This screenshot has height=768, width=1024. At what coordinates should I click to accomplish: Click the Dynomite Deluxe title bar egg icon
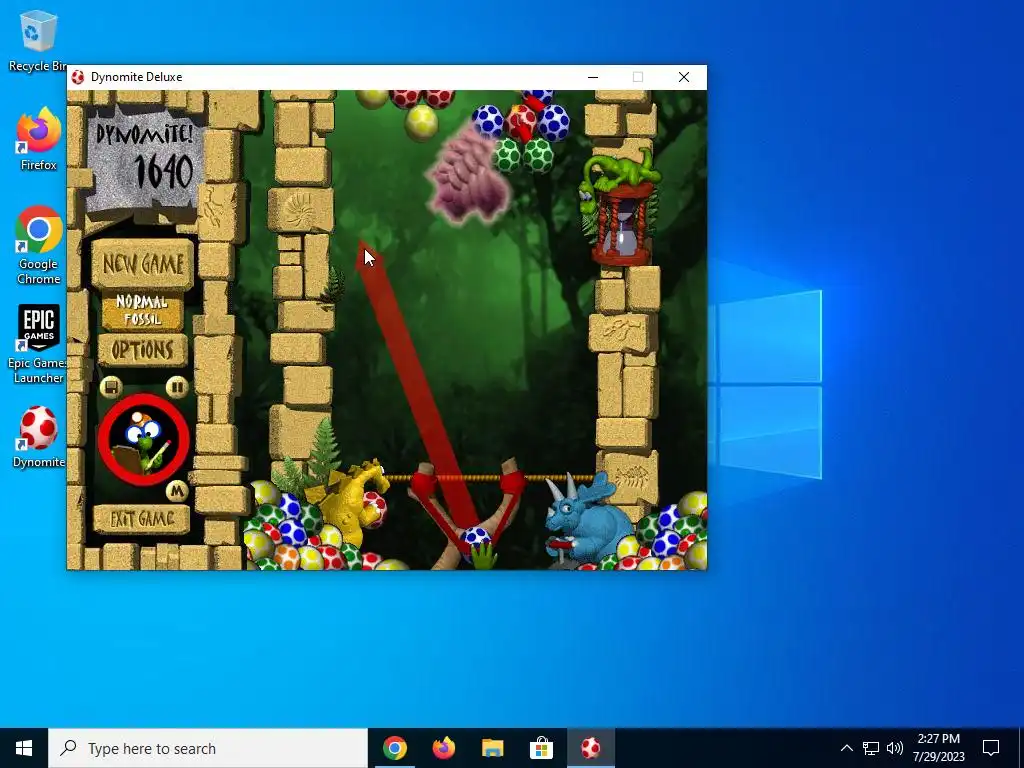tap(78, 77)
